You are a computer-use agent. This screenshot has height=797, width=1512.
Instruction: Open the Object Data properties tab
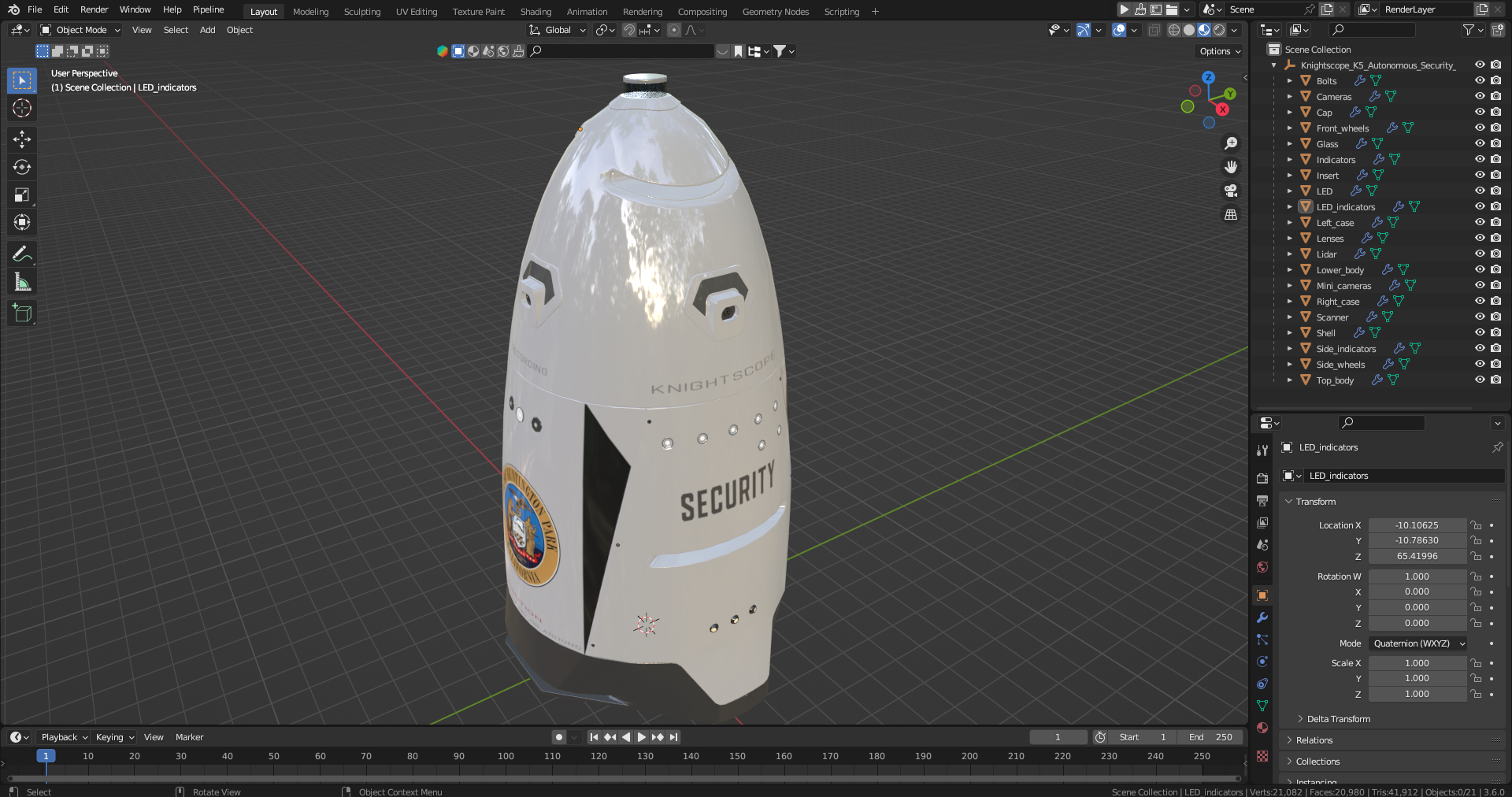click(x=1262, y=706)
